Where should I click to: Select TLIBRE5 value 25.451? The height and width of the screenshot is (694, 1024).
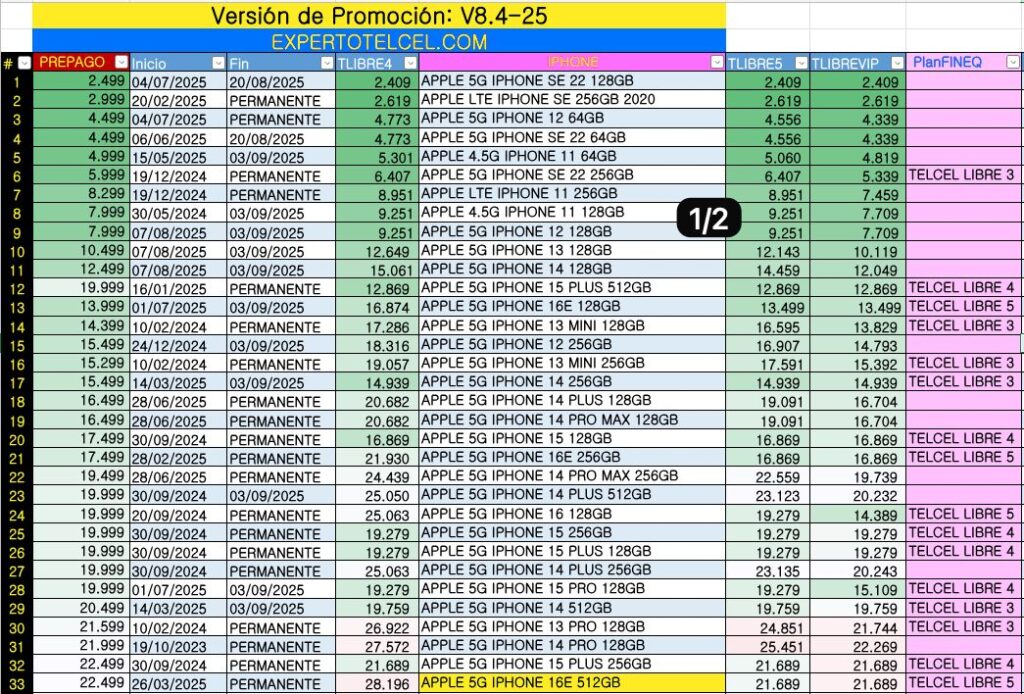pyautogui.click(x=767, y=647)
